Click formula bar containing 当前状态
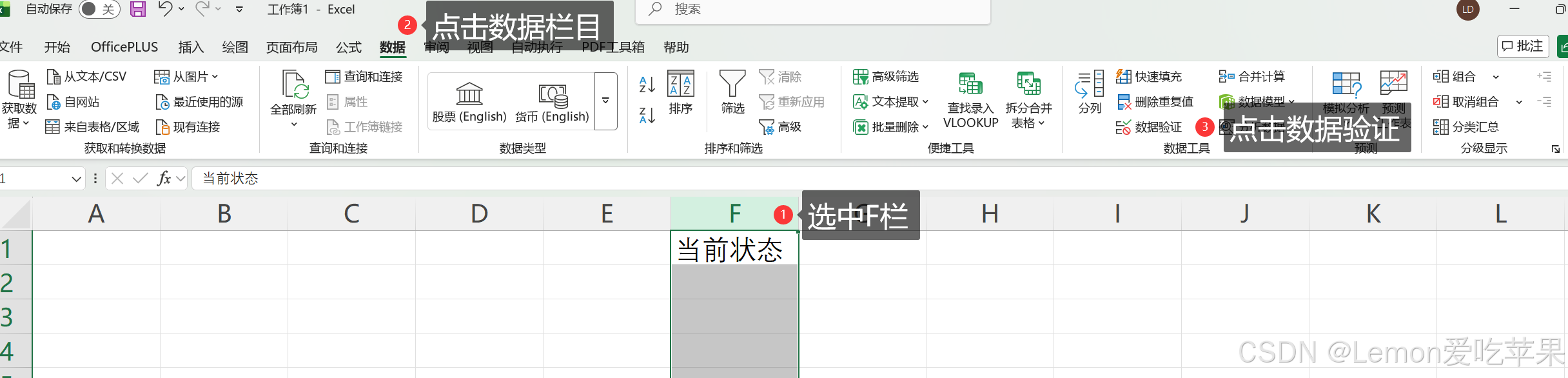Screen dimensions: 1568x378 881,179
